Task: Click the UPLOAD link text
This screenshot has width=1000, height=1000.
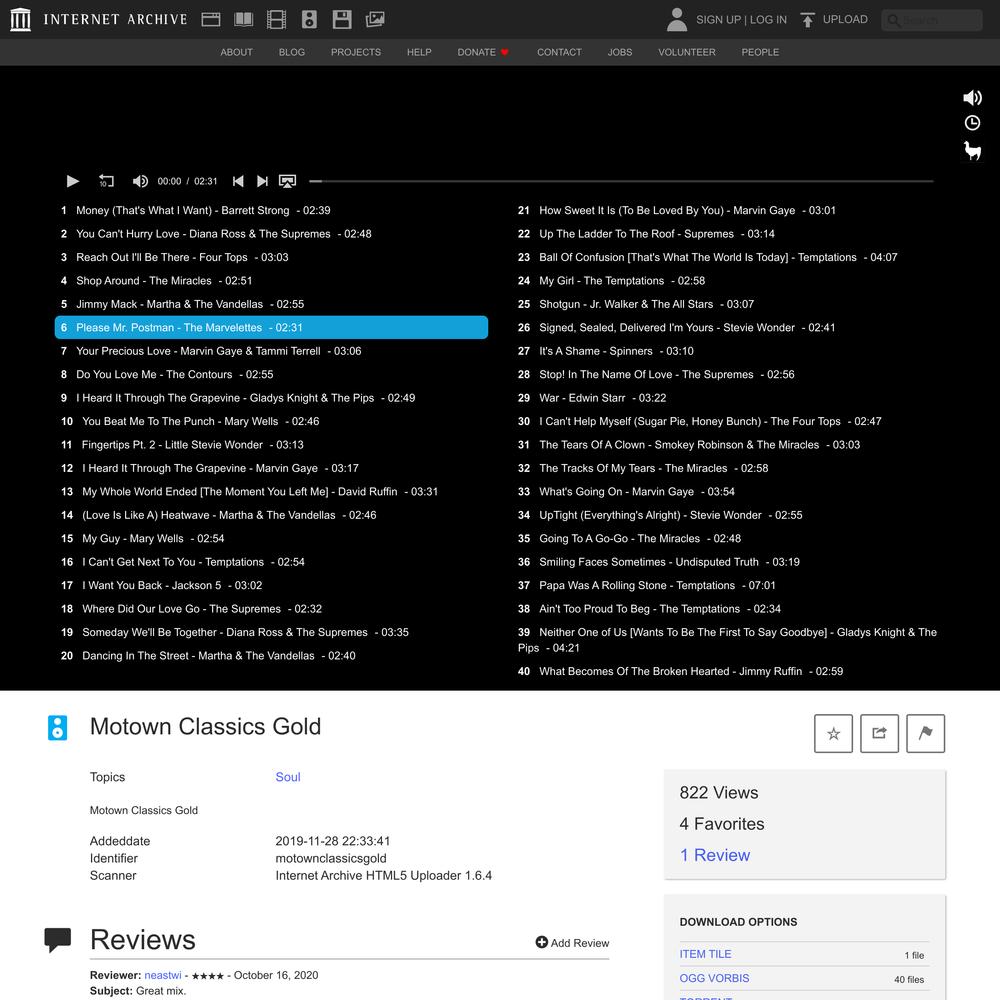Action: [x=845, y=19]
